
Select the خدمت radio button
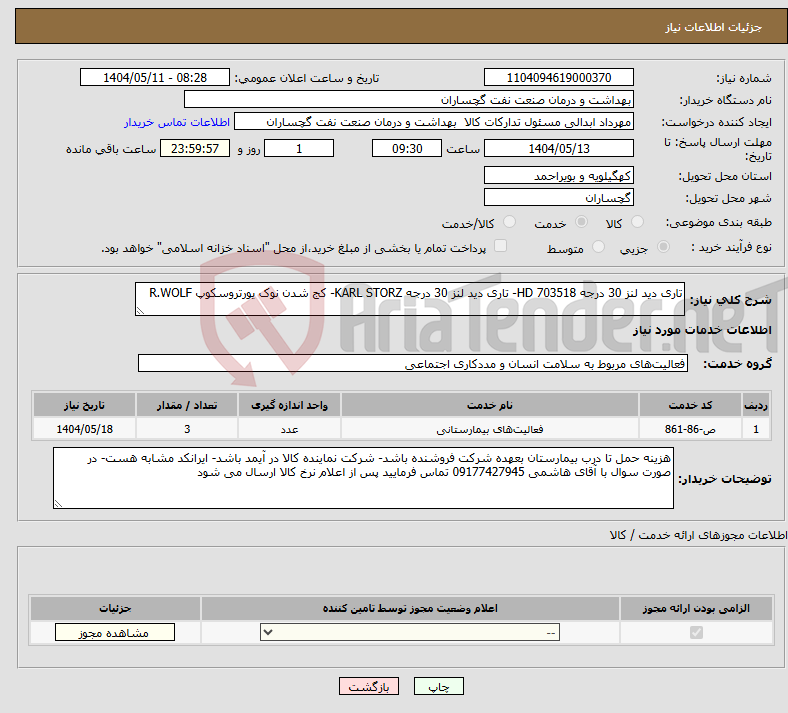581,222
